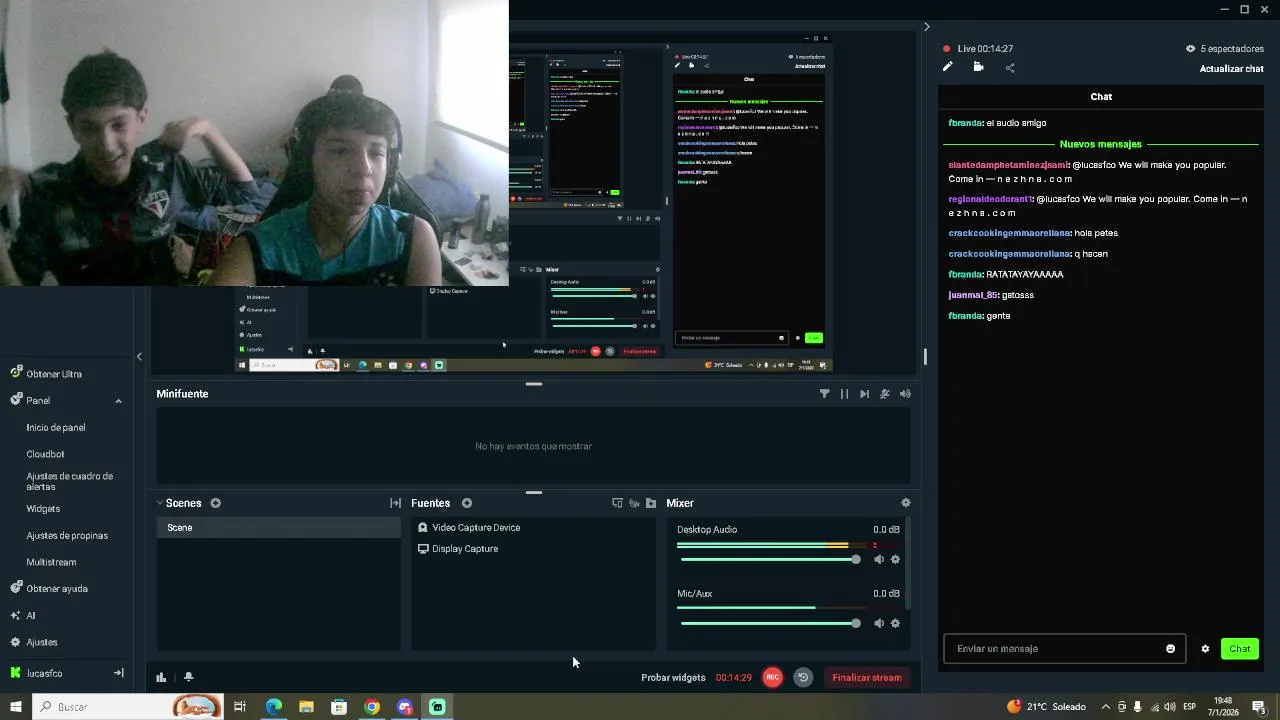1280x720 pixels.
Task: Add a new source in Fuentes
Action: [466, 503]
